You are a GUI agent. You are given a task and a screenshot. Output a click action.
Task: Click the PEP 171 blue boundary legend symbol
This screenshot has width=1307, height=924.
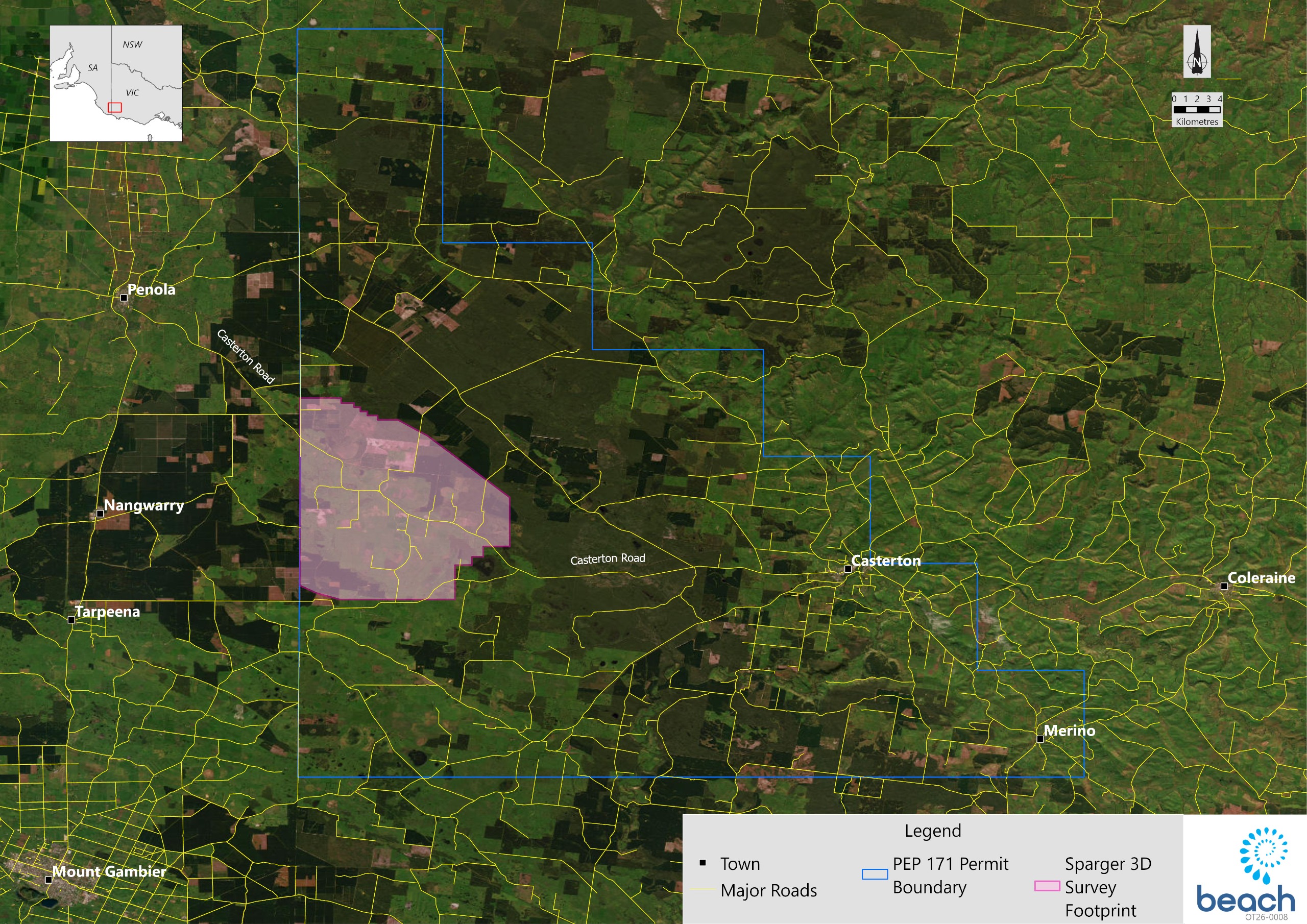click(x=875, y=874)
